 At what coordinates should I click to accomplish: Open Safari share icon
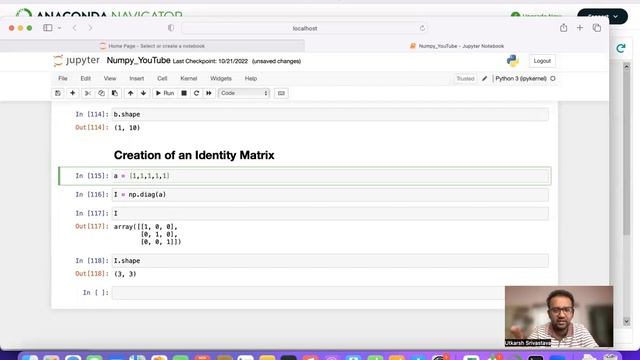(564, 28)
